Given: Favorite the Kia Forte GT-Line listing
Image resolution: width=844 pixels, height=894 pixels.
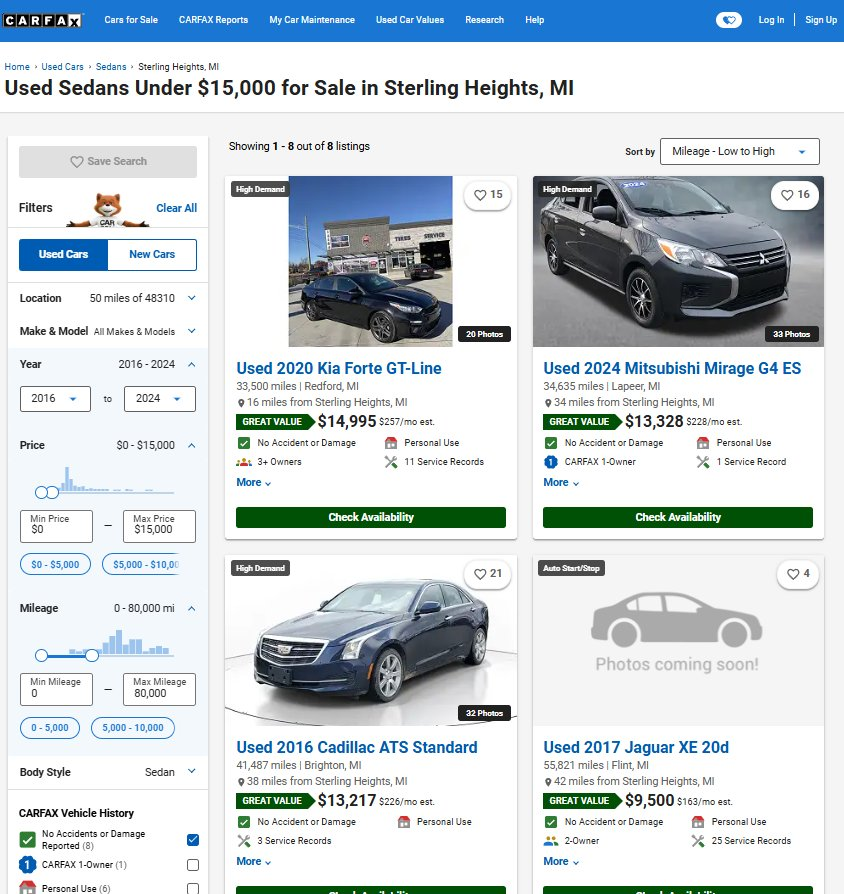Looking at the screenshot, I should (x=488, y=195).
